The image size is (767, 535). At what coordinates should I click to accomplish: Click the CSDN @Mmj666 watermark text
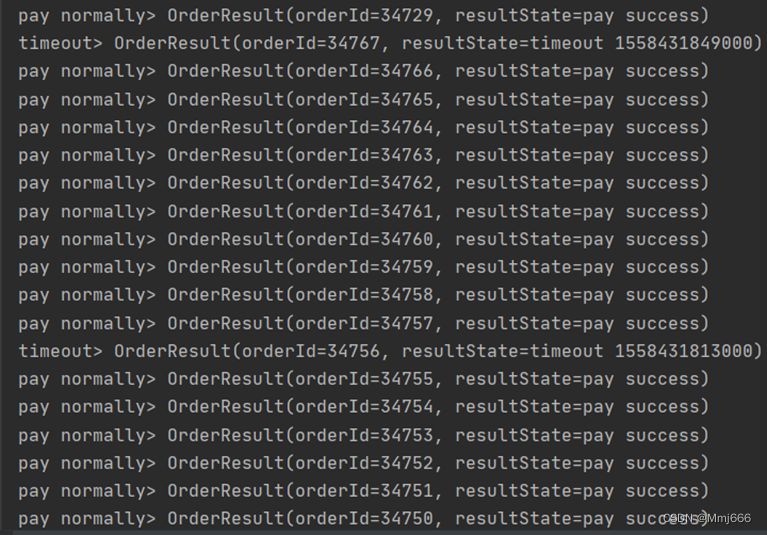pyautogui.click(x=707, y=518)
